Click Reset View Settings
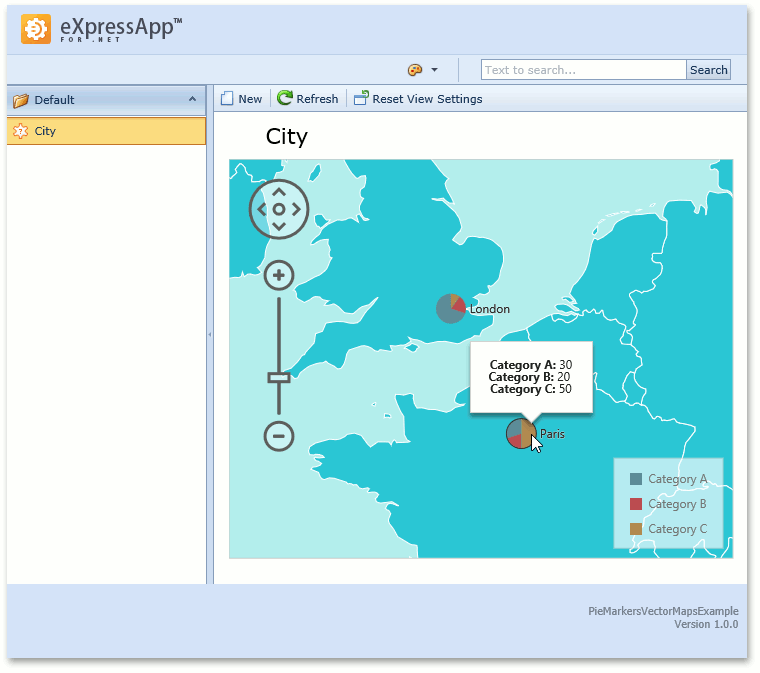Image resolution: width=760 pixels, height=673 pixels. coord(418,99)
